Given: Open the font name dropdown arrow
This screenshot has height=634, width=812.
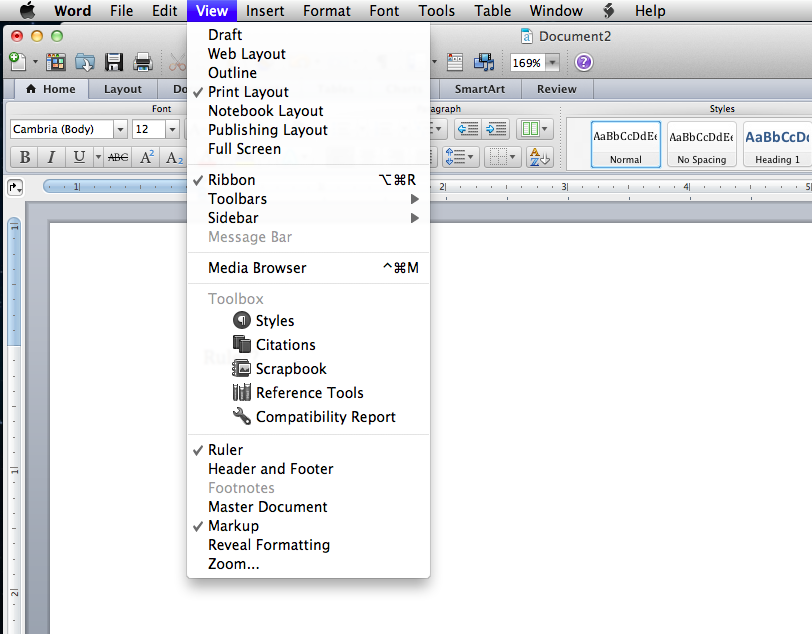Looking at the screenshot, I should [x=120, y=129].
